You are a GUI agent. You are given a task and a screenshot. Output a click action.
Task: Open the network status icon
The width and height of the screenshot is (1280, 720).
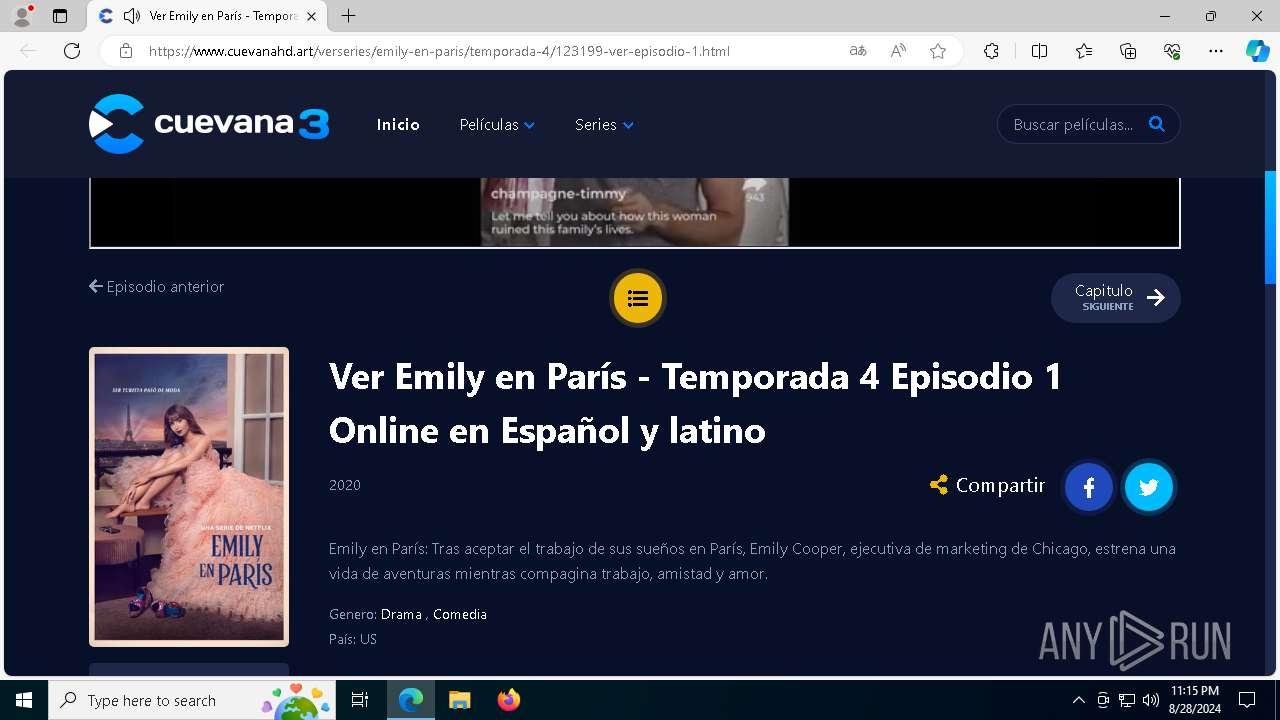click(x=1127, y=700)
